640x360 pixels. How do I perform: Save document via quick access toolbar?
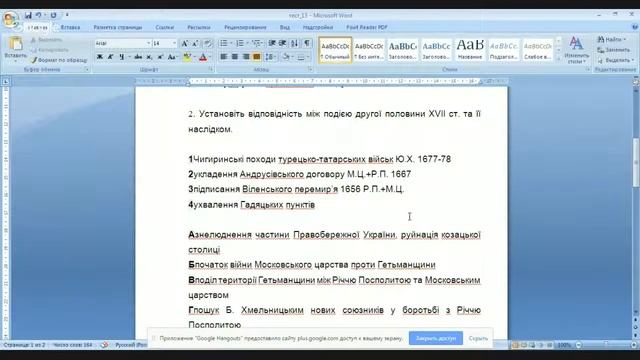[x=28, y=16]
